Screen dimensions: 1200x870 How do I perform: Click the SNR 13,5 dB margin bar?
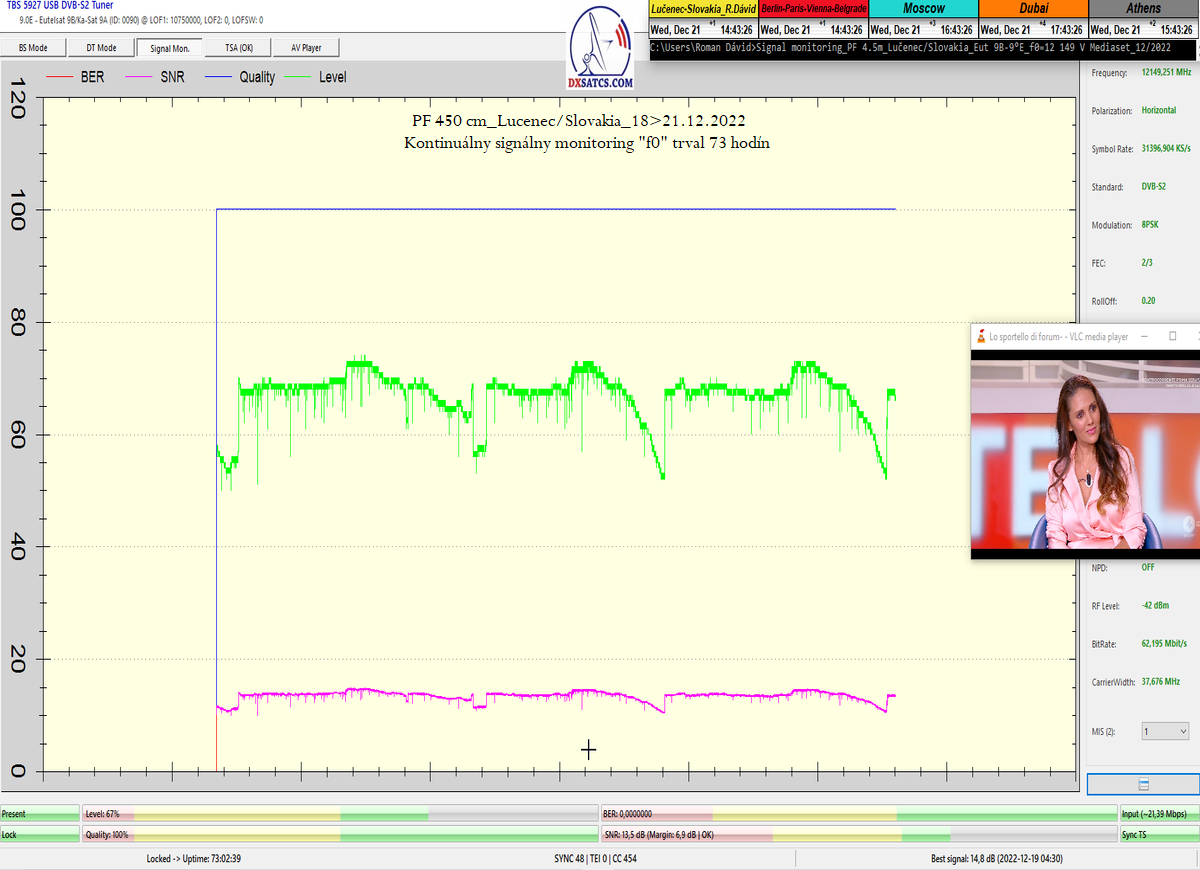tap(858, 834)
